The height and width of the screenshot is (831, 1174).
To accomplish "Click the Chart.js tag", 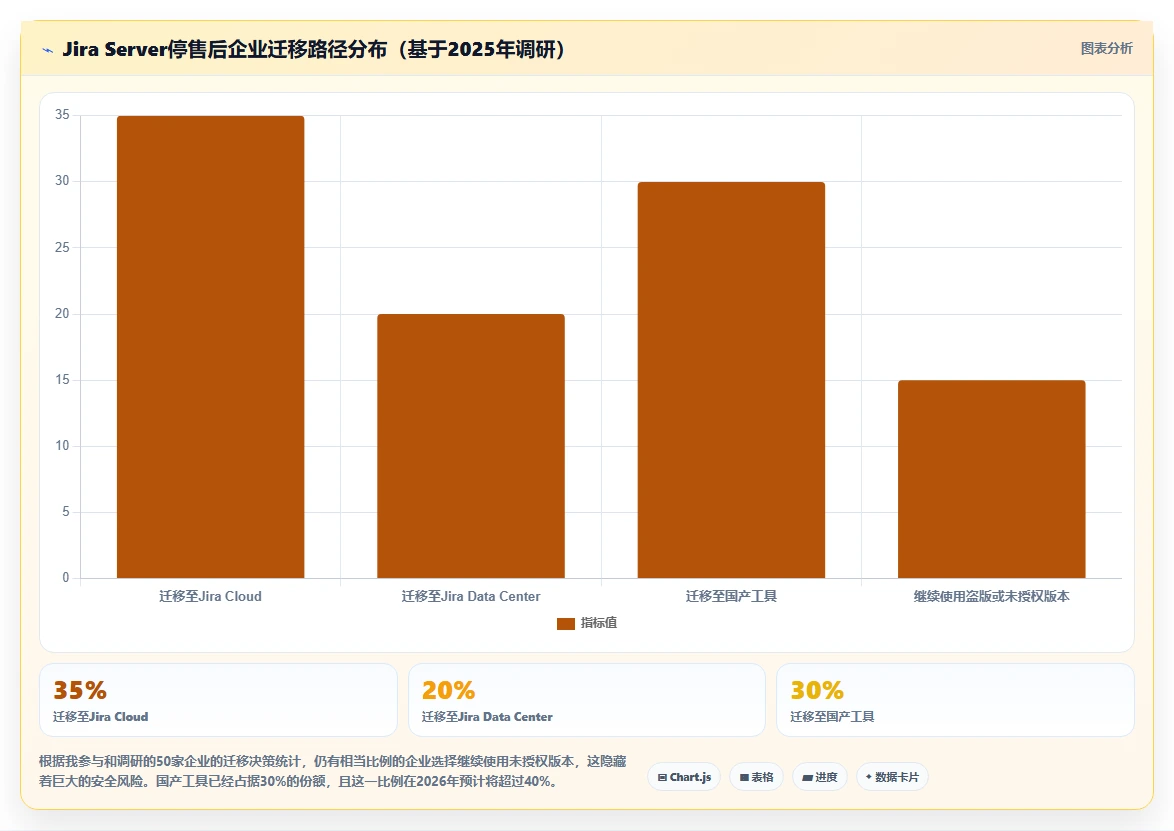I will click(x=684, y=777).
